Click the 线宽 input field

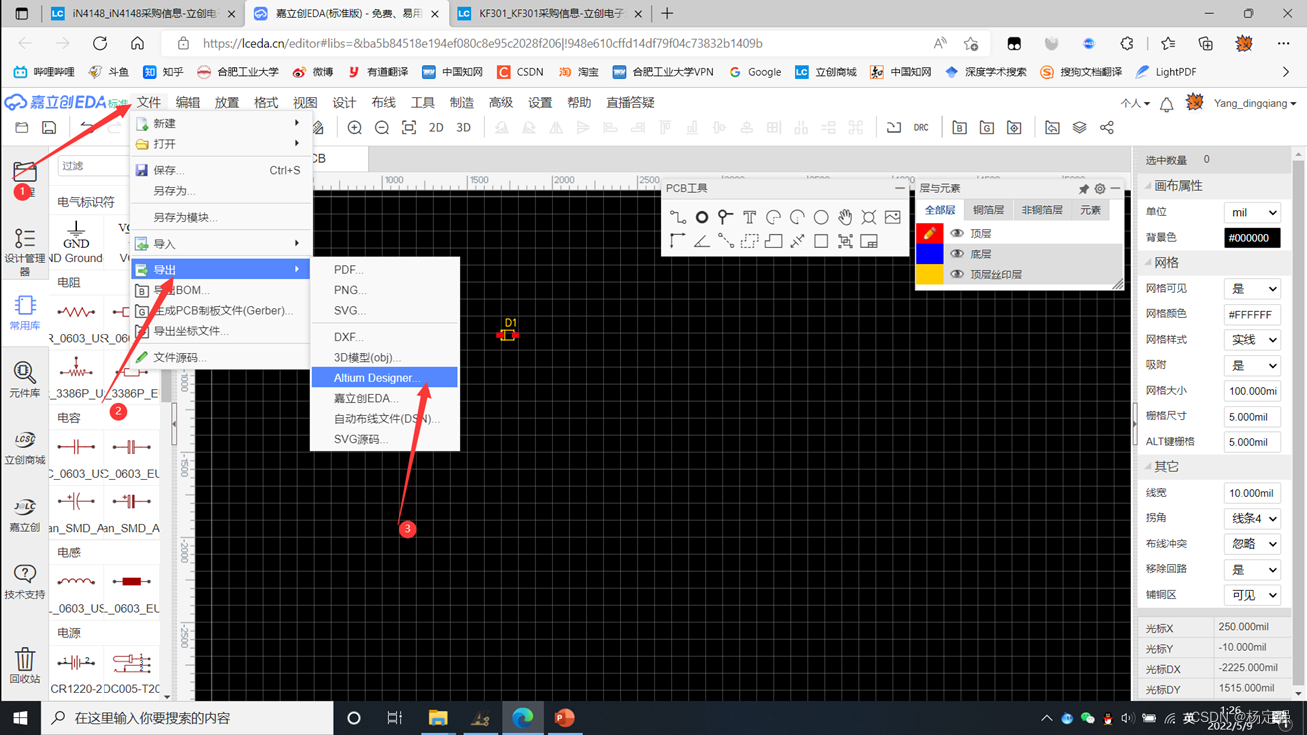1252,493
